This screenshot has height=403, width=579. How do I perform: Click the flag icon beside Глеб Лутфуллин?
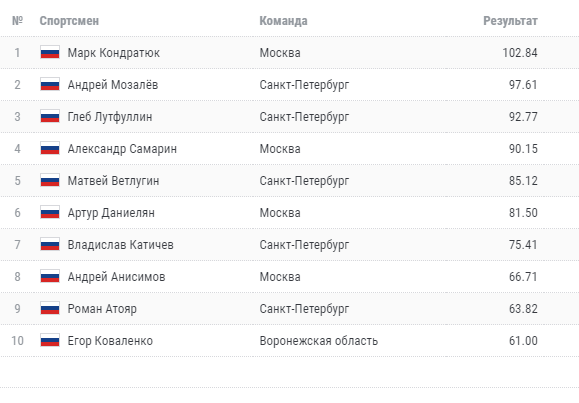(50, 116)
